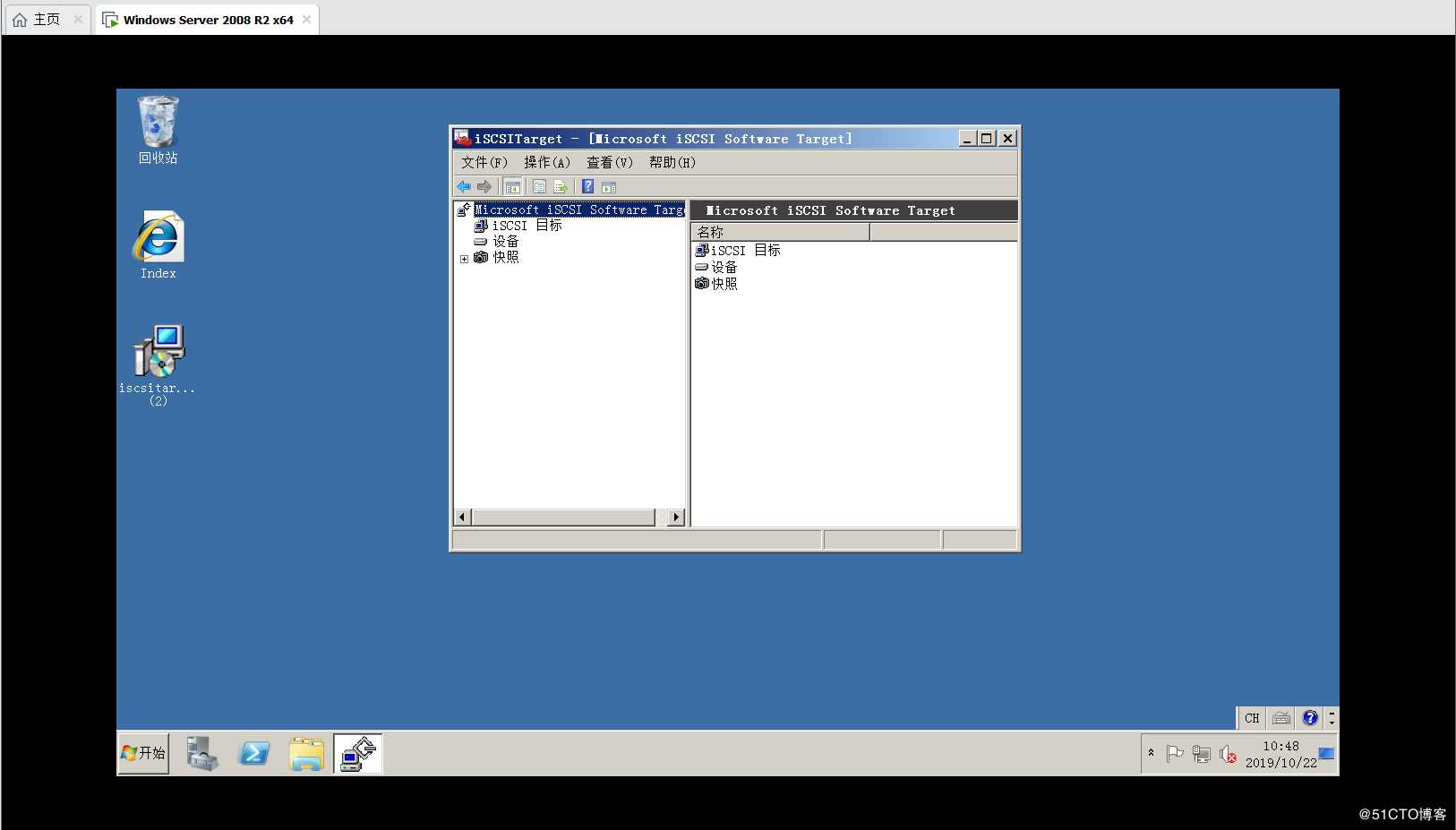Click the tree pane's right scroll arrow
This screenshot has height=830, width=1456.
[x=676, y=518]
